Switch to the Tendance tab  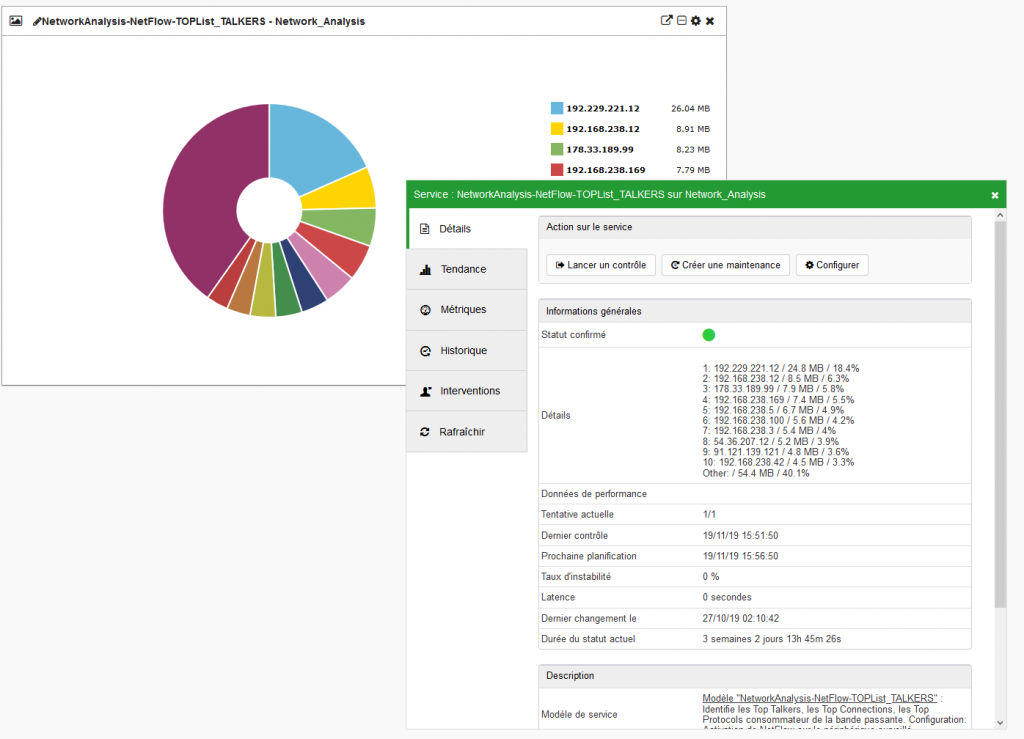click(x=468, y=269)
